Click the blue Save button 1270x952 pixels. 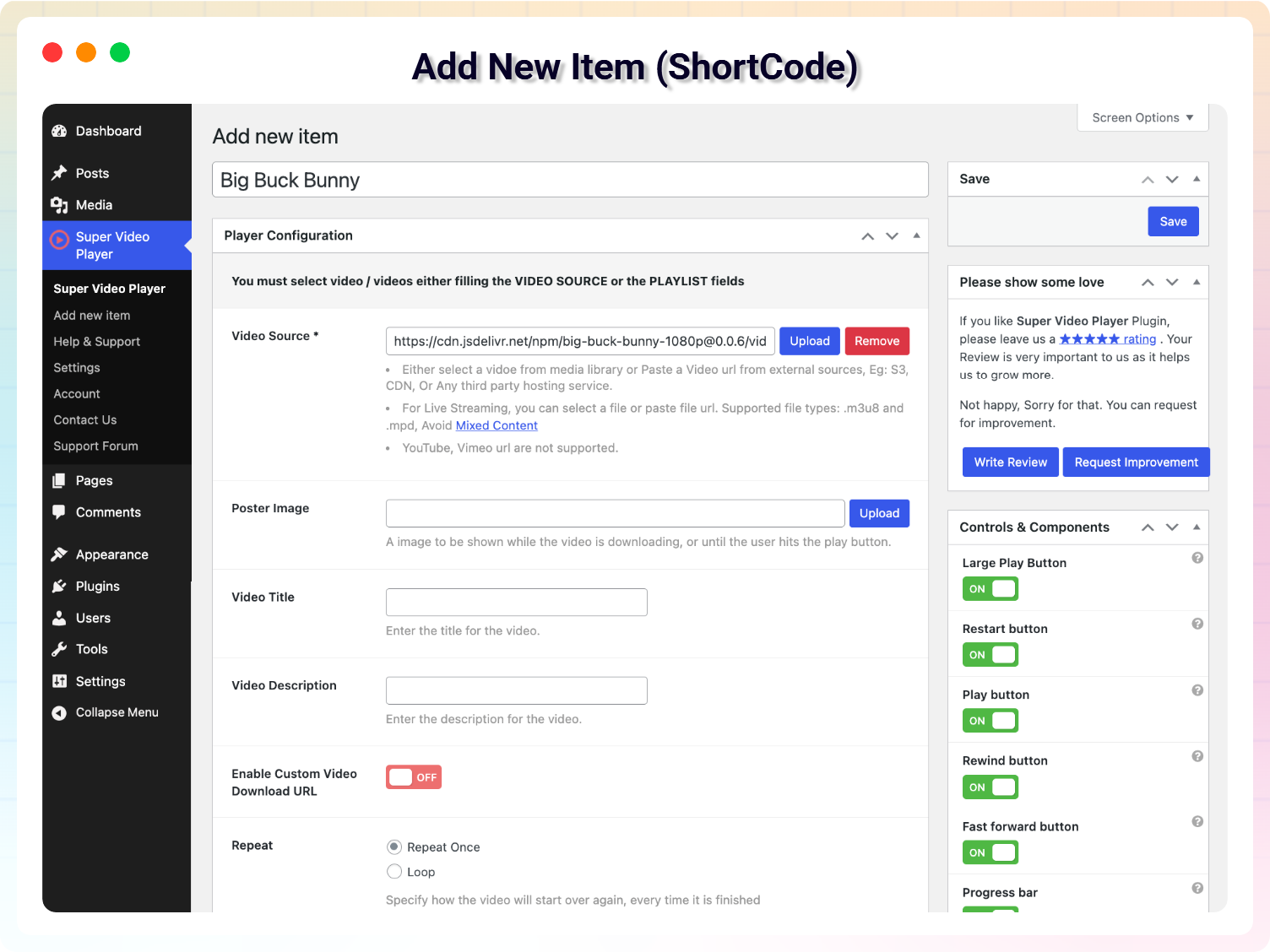1173,221
